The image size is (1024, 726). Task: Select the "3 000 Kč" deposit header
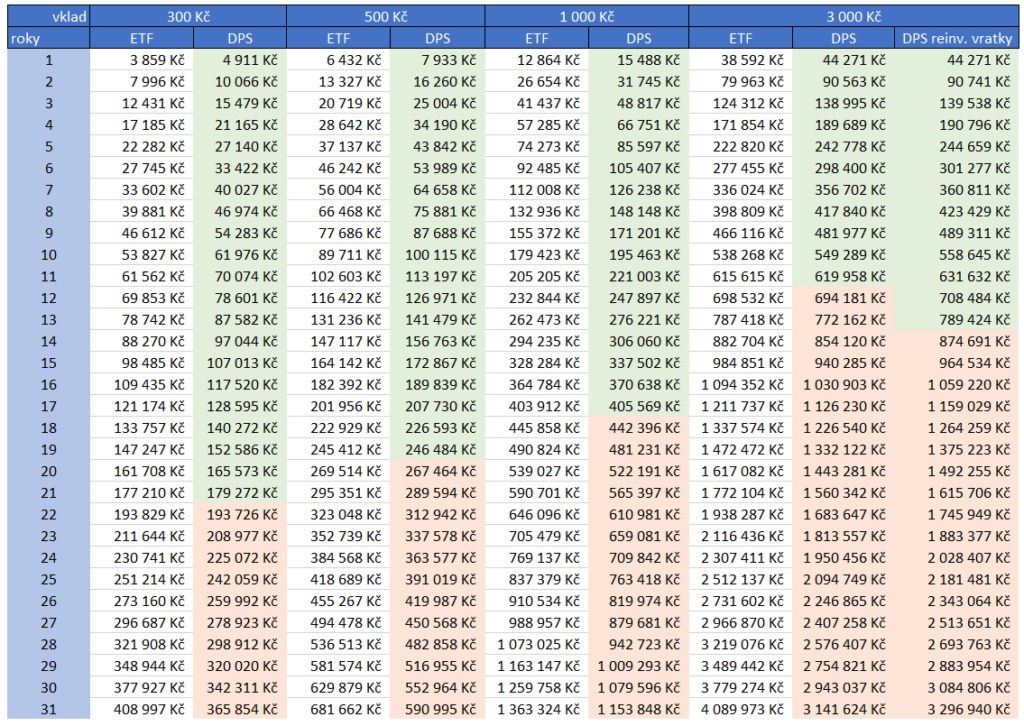[853, 16]
